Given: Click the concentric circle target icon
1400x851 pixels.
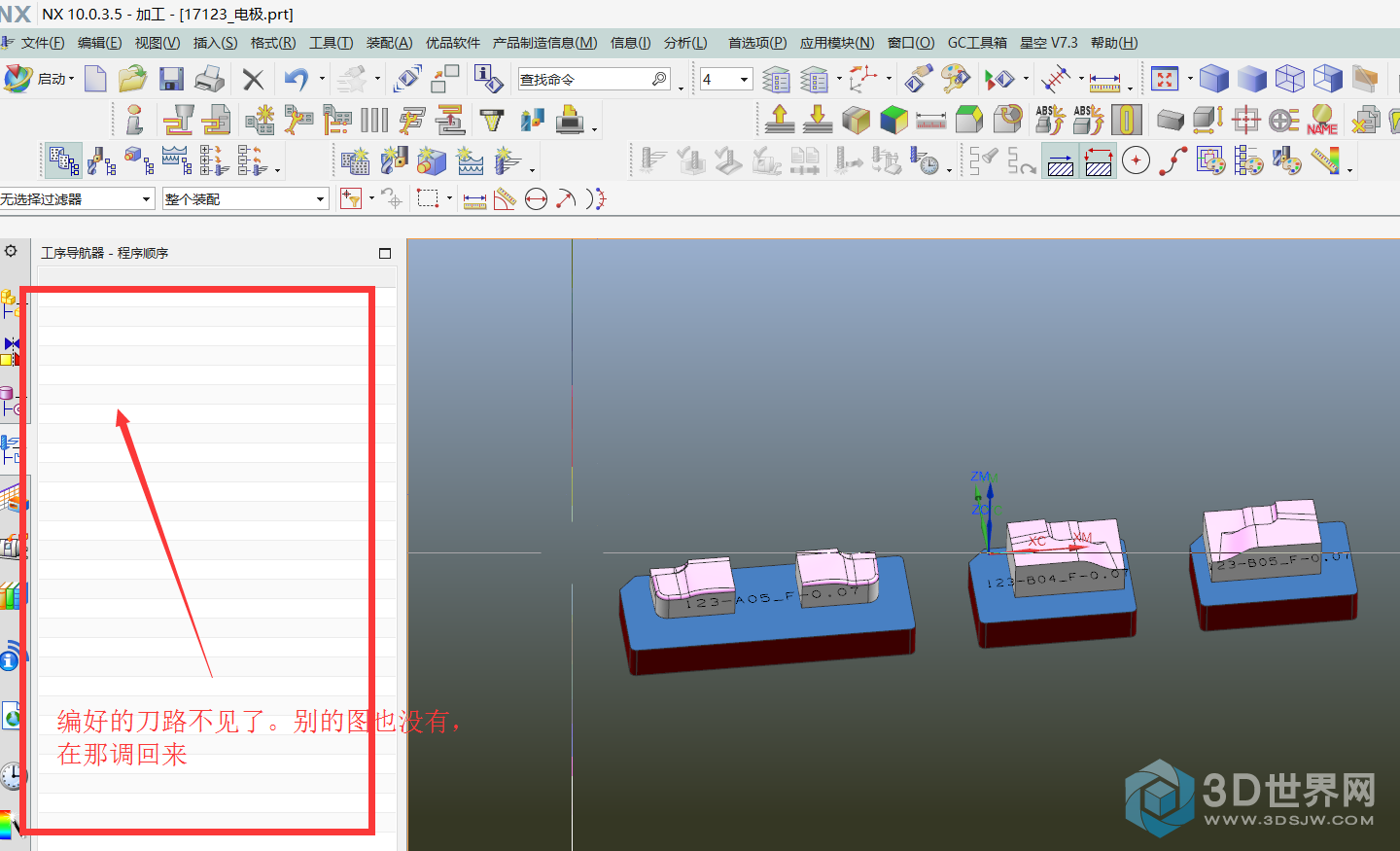Looking at the screenshot, I should pos(1136,160).
